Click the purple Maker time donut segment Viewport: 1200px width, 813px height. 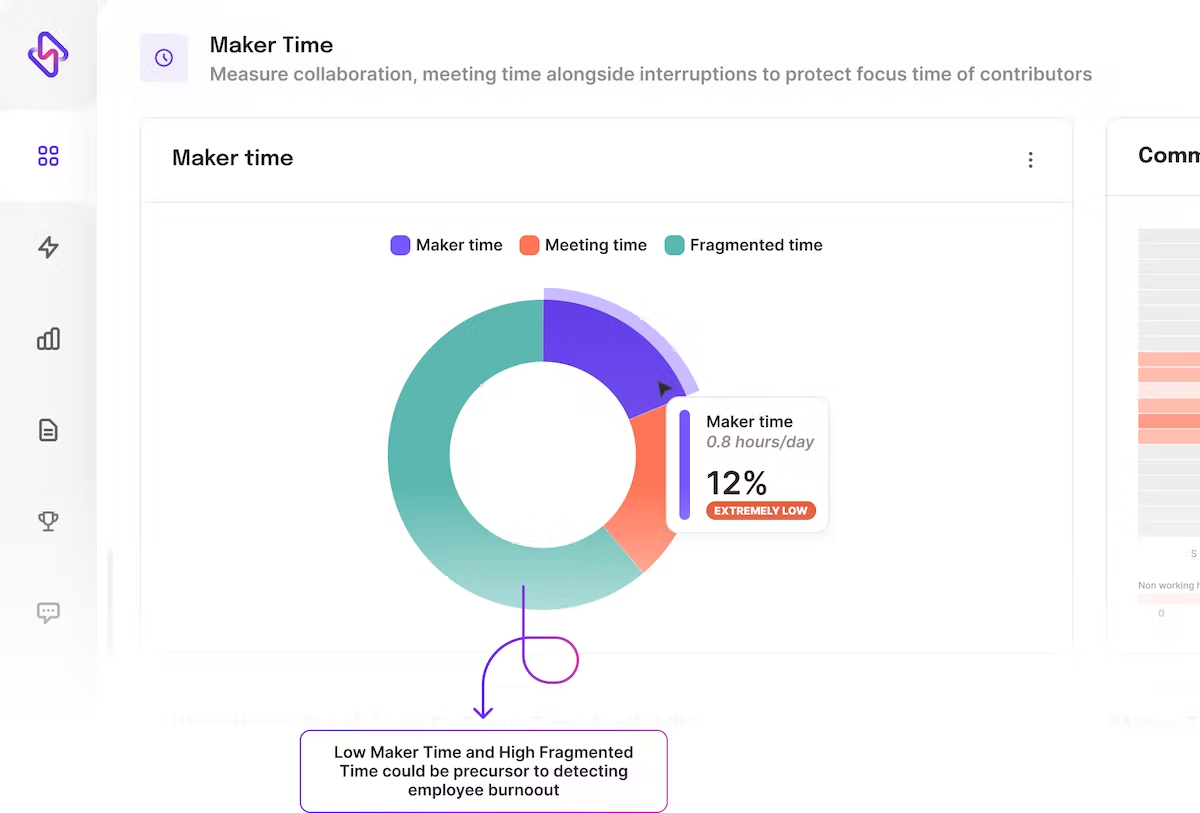(x=594, y=355)
